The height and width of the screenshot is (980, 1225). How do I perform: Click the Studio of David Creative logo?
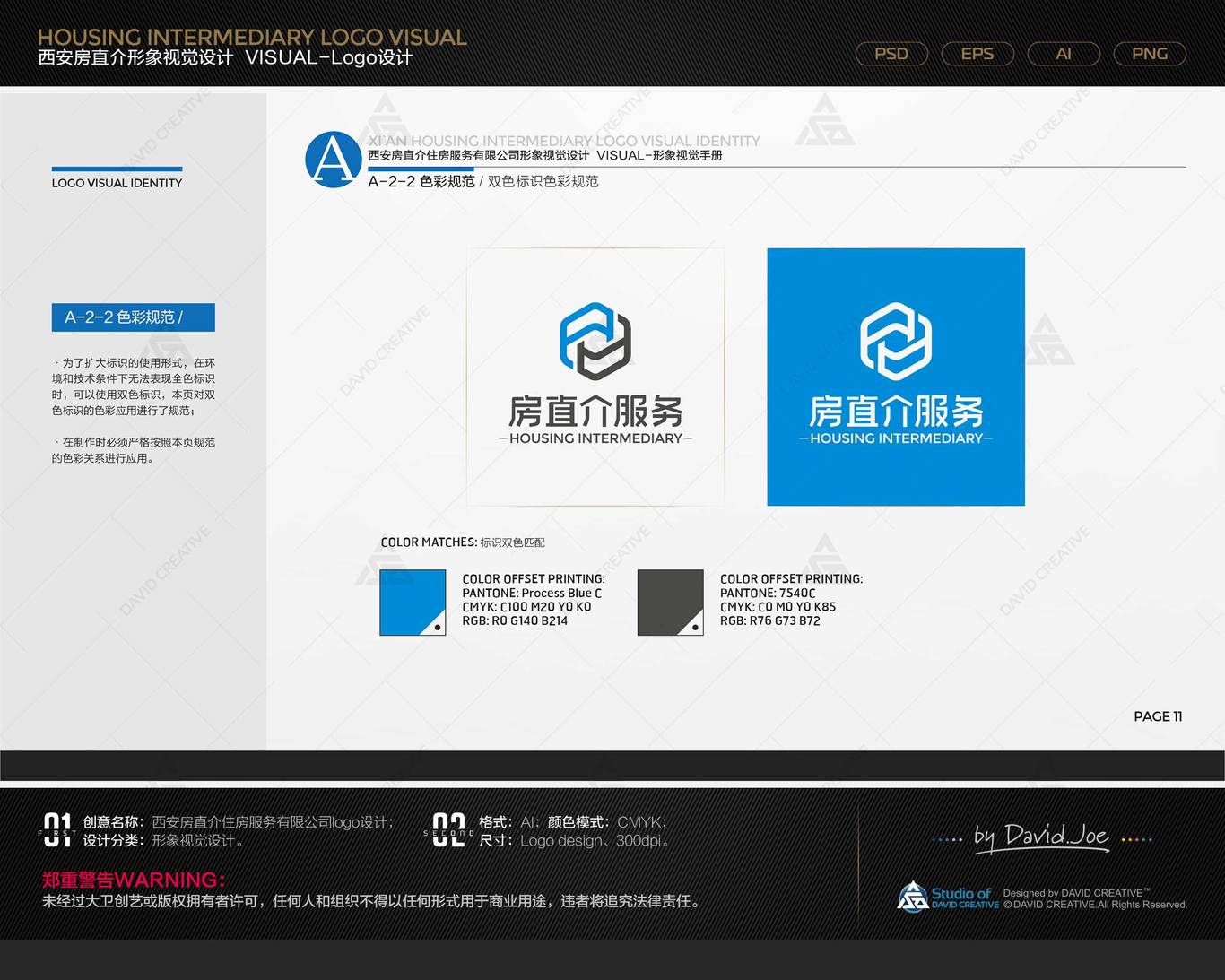pyautogui.click(x=948, y=897)
